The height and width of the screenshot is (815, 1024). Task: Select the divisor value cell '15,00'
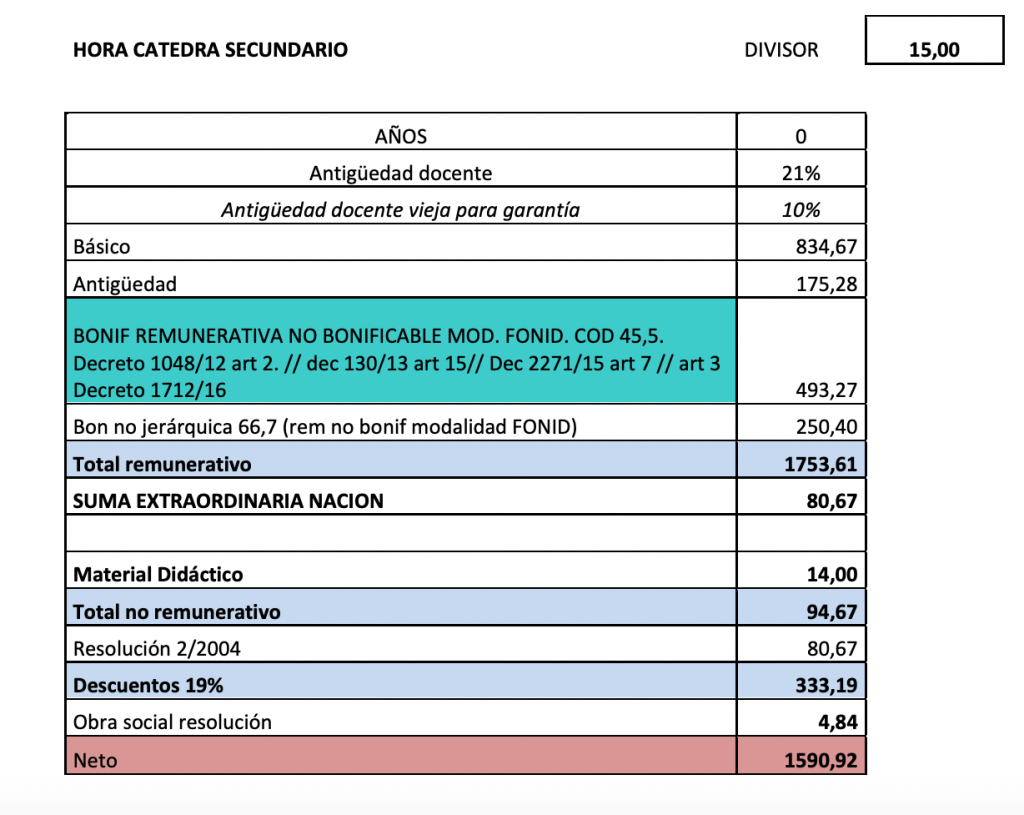[934, 40]
